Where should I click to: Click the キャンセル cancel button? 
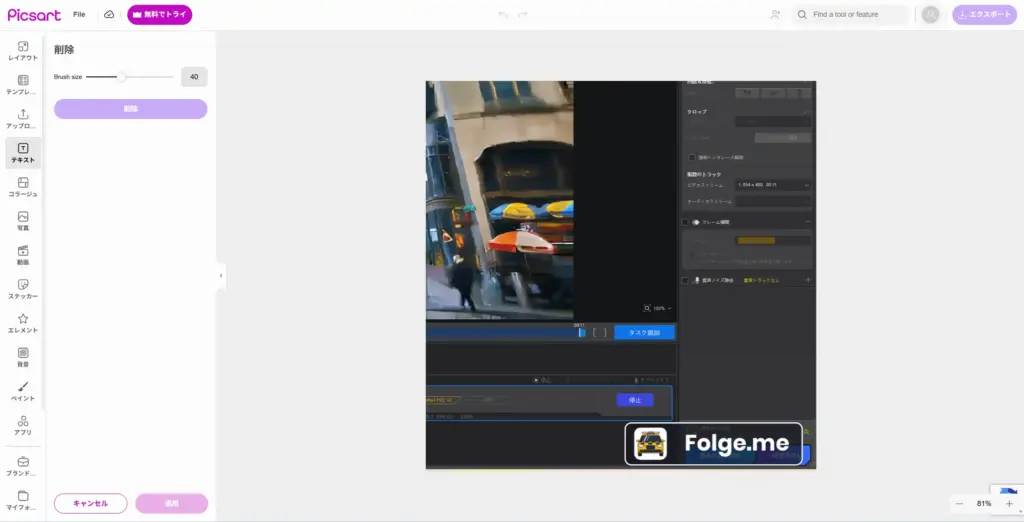click(91, 504)
